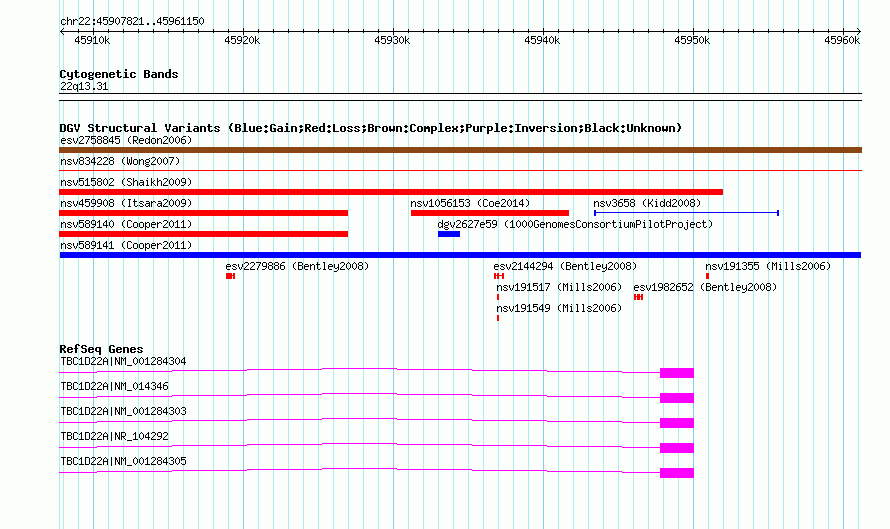890x529 pixels.
Task: Select the small blue dgv2627e59 gain bar
Action: pyautogui.click(x=448, y=234)
